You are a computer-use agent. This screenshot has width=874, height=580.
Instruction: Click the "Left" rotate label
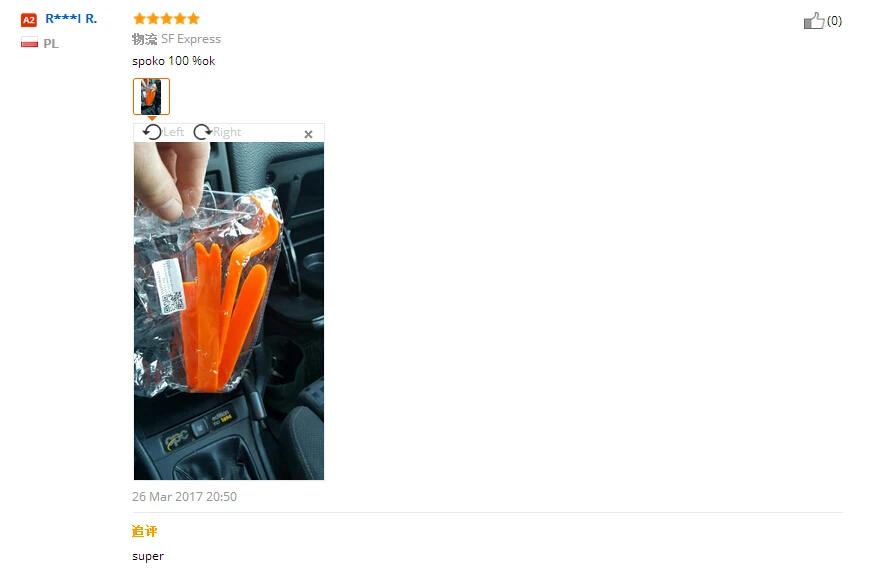[x=173, y=132]
